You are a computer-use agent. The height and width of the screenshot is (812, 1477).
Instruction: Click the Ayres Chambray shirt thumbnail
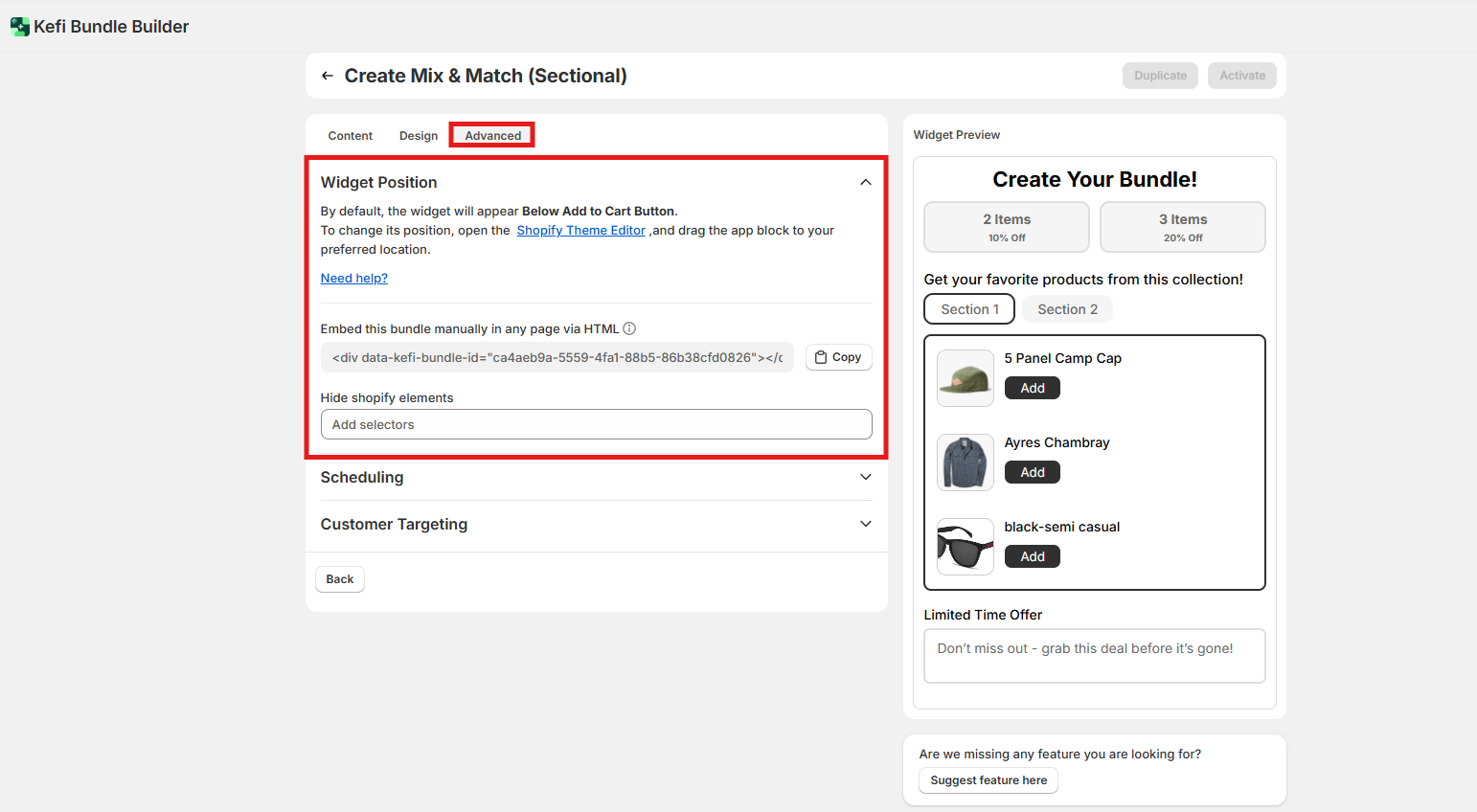pyautogui.click(x=965, y=462)
